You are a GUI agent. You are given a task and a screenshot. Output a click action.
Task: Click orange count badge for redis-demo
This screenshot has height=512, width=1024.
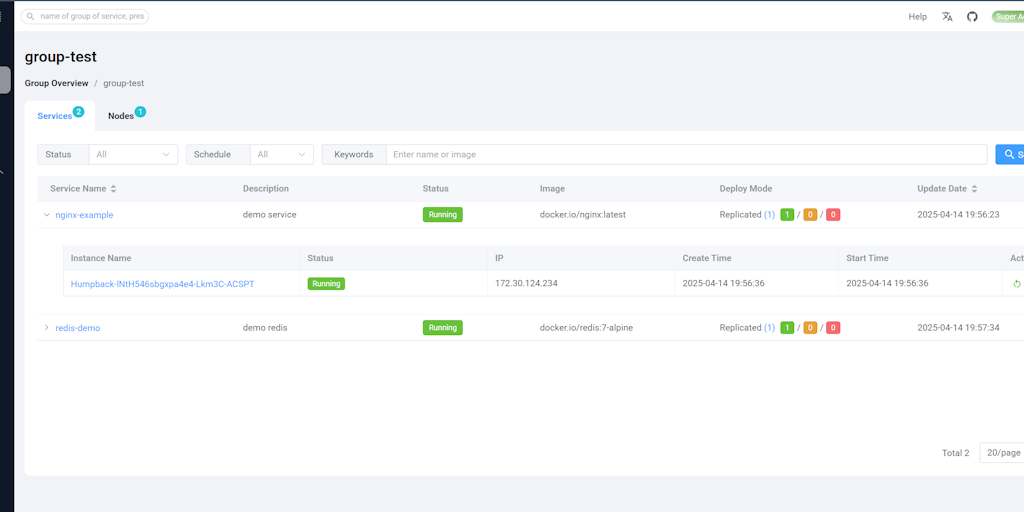(810, 328)
